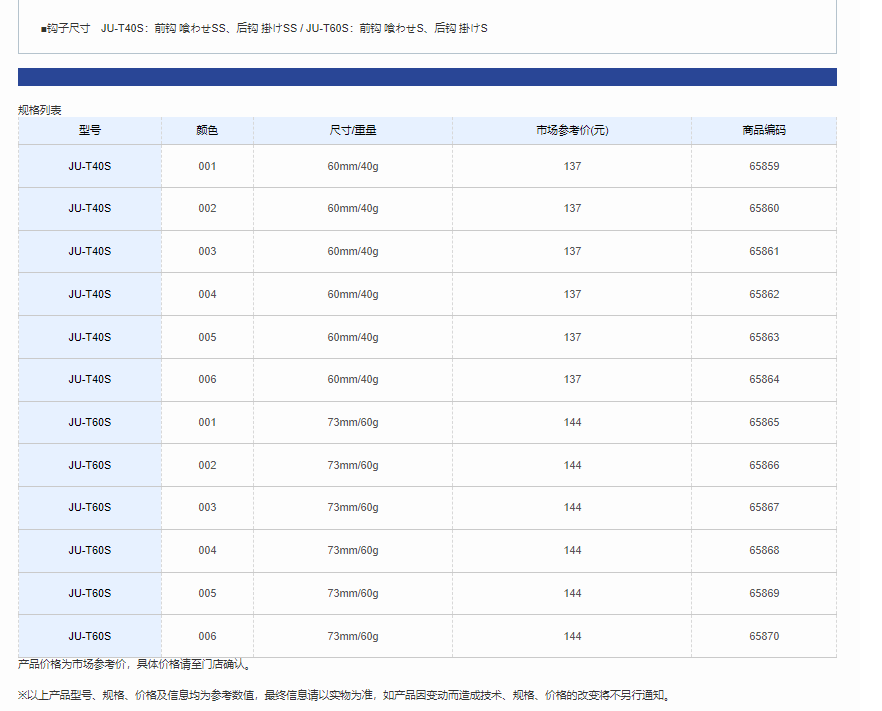Click the 型号 column header
Viewport: 882px width, 711px height.
coord(90,130)
